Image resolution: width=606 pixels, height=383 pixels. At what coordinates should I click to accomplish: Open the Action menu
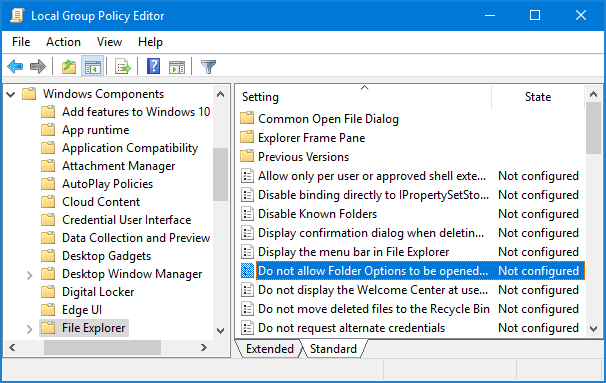pyautogui.click(x=63, y=42)
